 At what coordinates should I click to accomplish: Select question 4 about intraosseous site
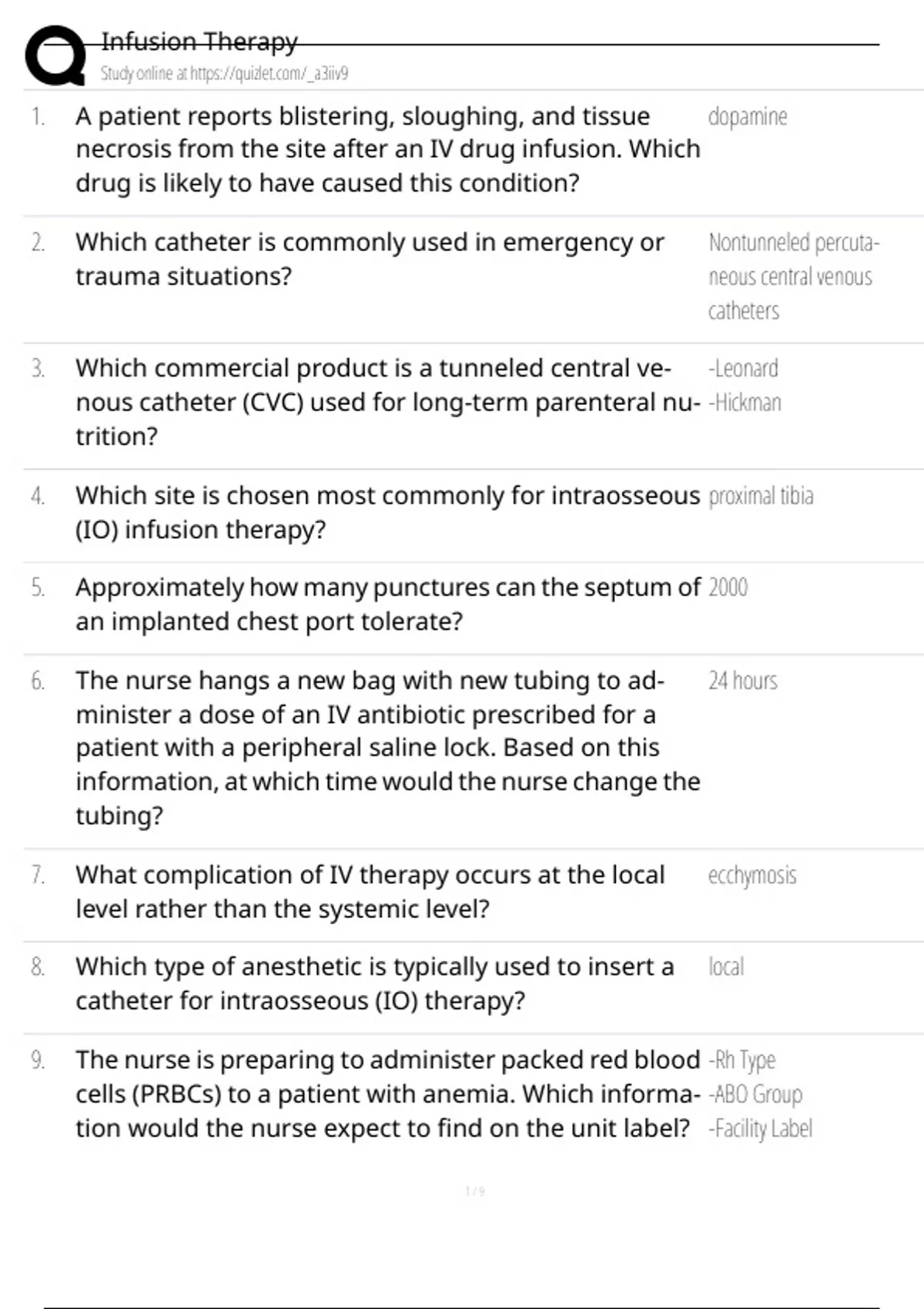tap(387, 512)
